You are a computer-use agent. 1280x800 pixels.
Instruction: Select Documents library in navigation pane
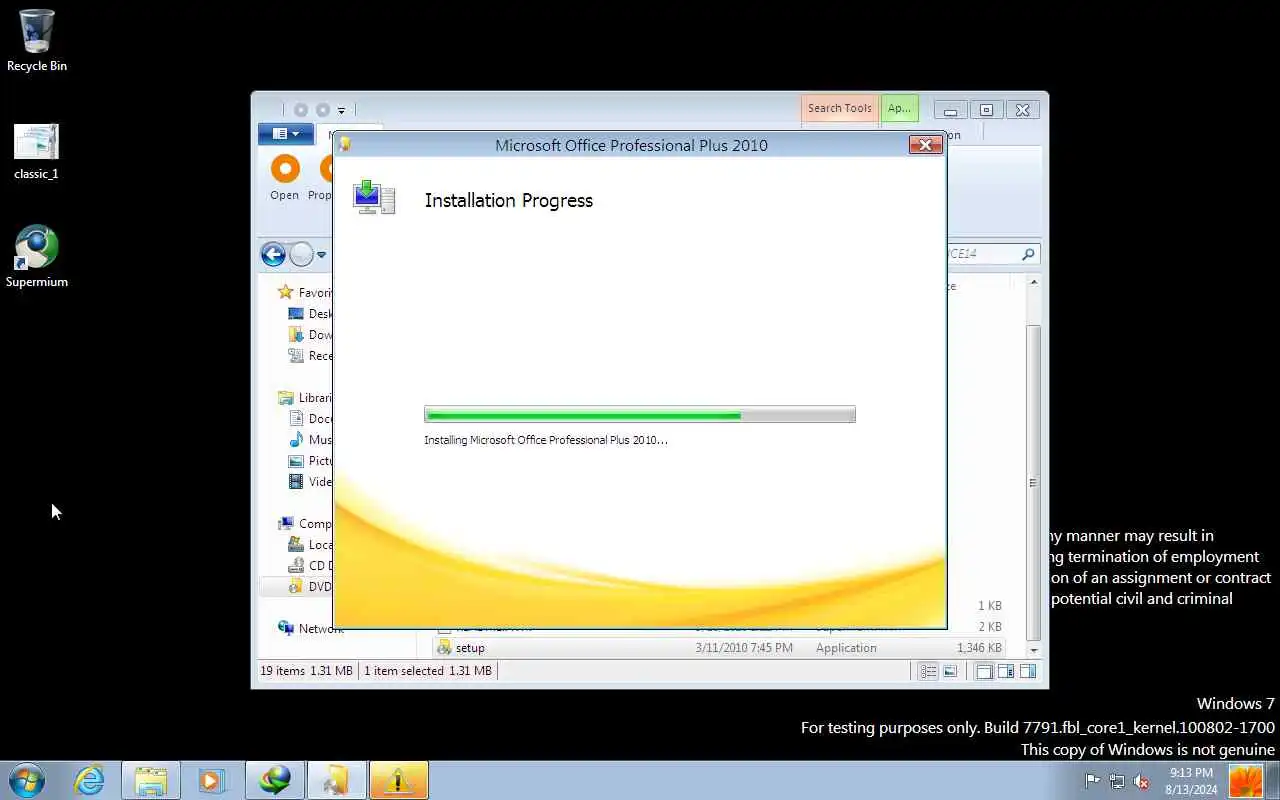[309, 419]
